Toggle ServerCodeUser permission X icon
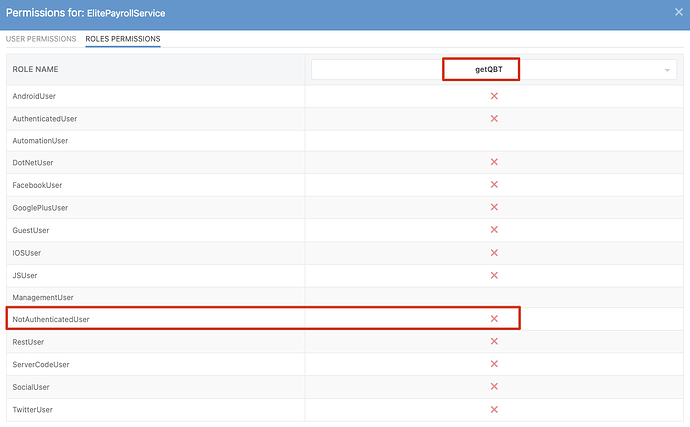The width and height of the screenshot is (690, 427). click(494, 364)
